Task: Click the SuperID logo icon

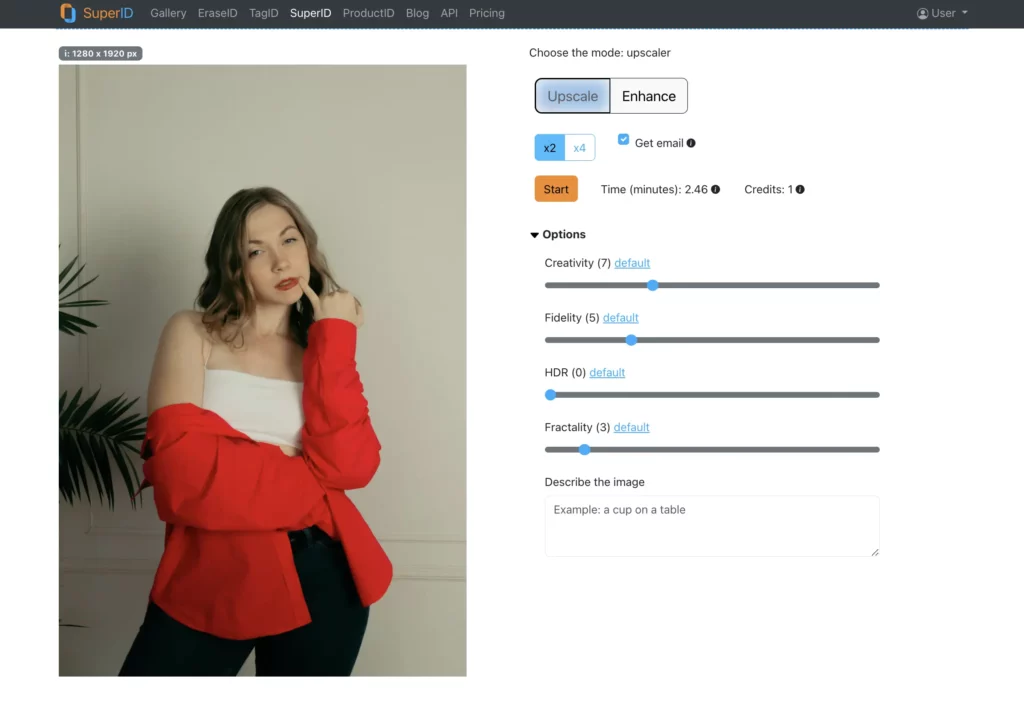Action: (x=69, y=13)
